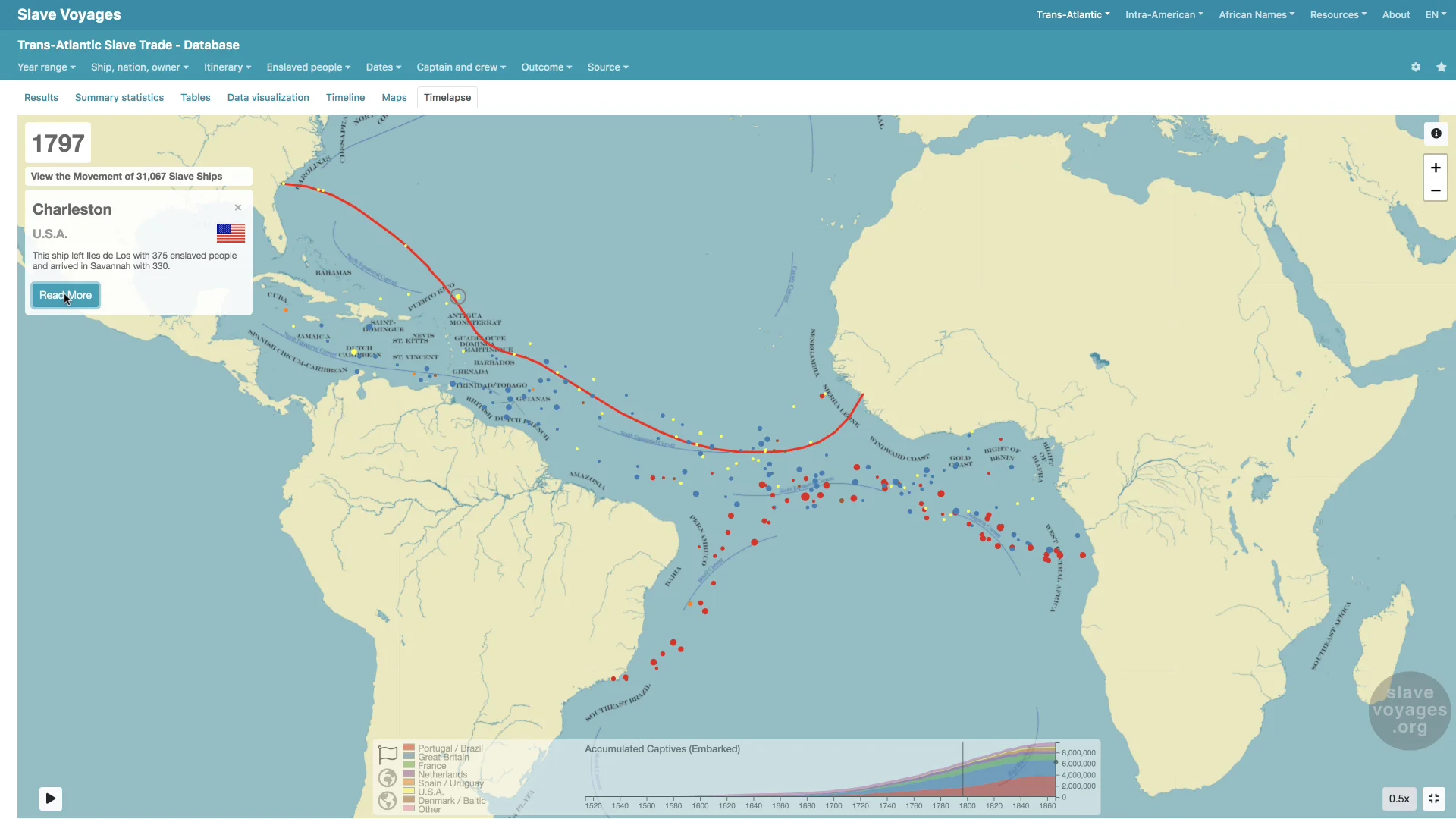Viewport: 1456px width, 819px height.
Task: Click the Read More button
Action: coord(65,295)
